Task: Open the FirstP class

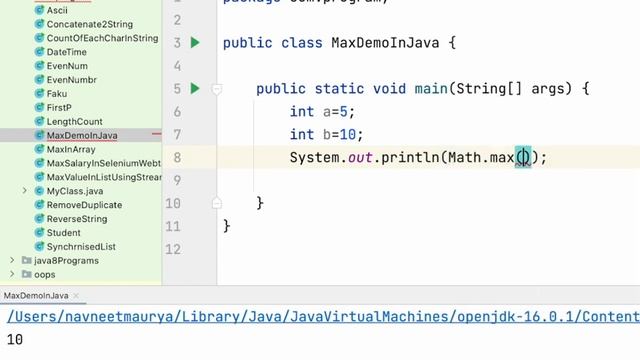Action: coord(59,107)
